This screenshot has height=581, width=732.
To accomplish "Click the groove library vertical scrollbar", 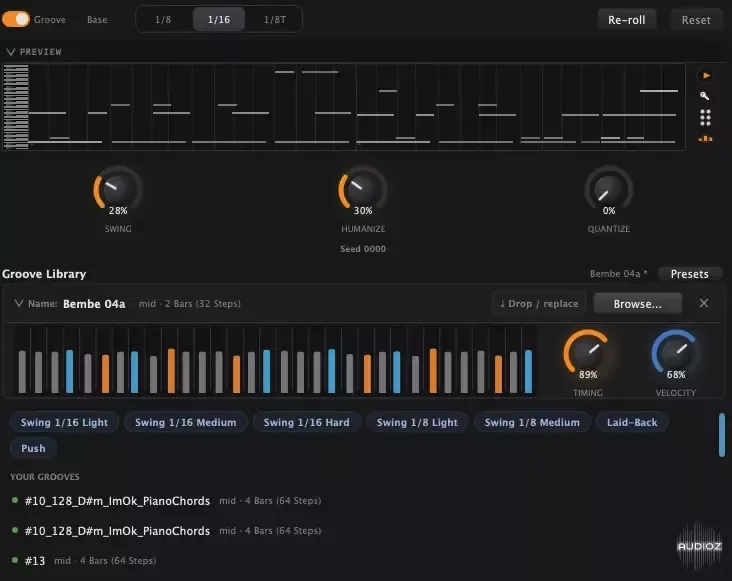I will coord(722,434).
